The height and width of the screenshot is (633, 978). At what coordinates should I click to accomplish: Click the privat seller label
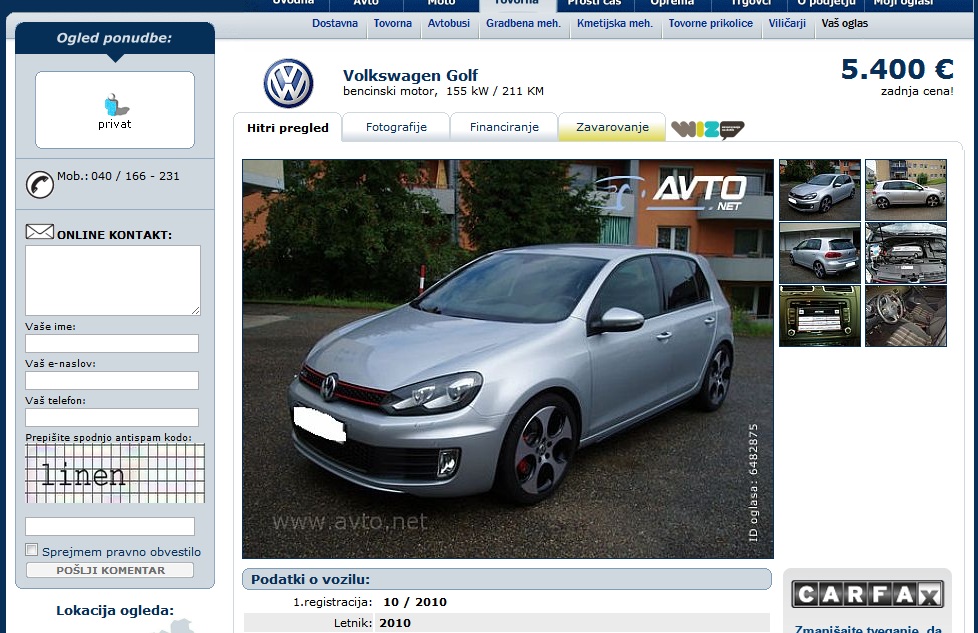click(x=115, y=124)
